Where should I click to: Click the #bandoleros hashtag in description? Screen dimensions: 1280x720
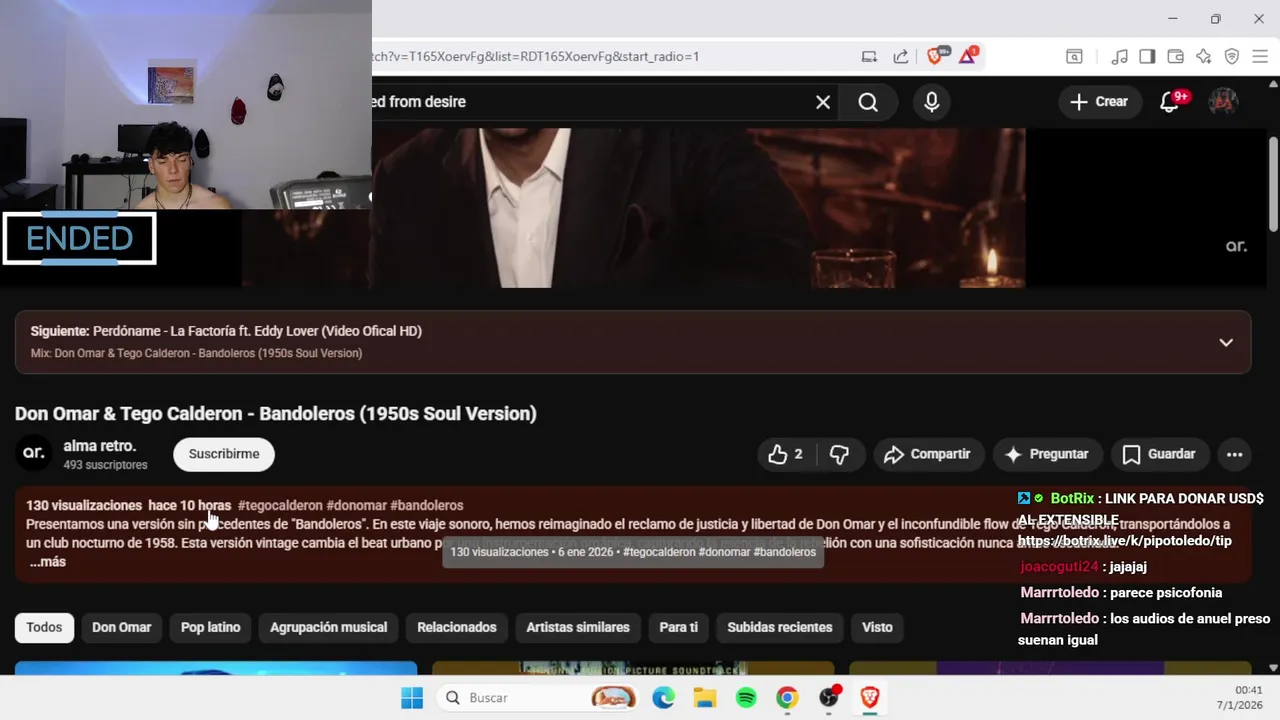427,506
